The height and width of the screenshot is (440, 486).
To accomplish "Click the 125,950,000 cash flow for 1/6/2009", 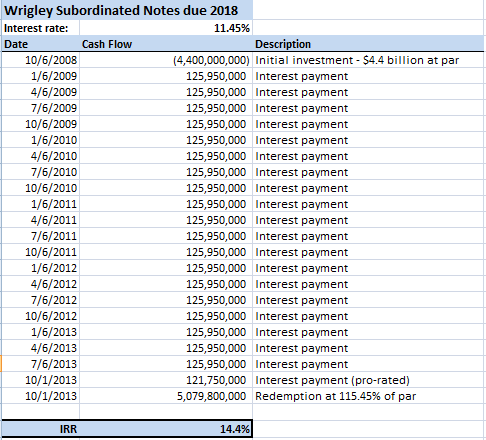I will coord(166,76).
